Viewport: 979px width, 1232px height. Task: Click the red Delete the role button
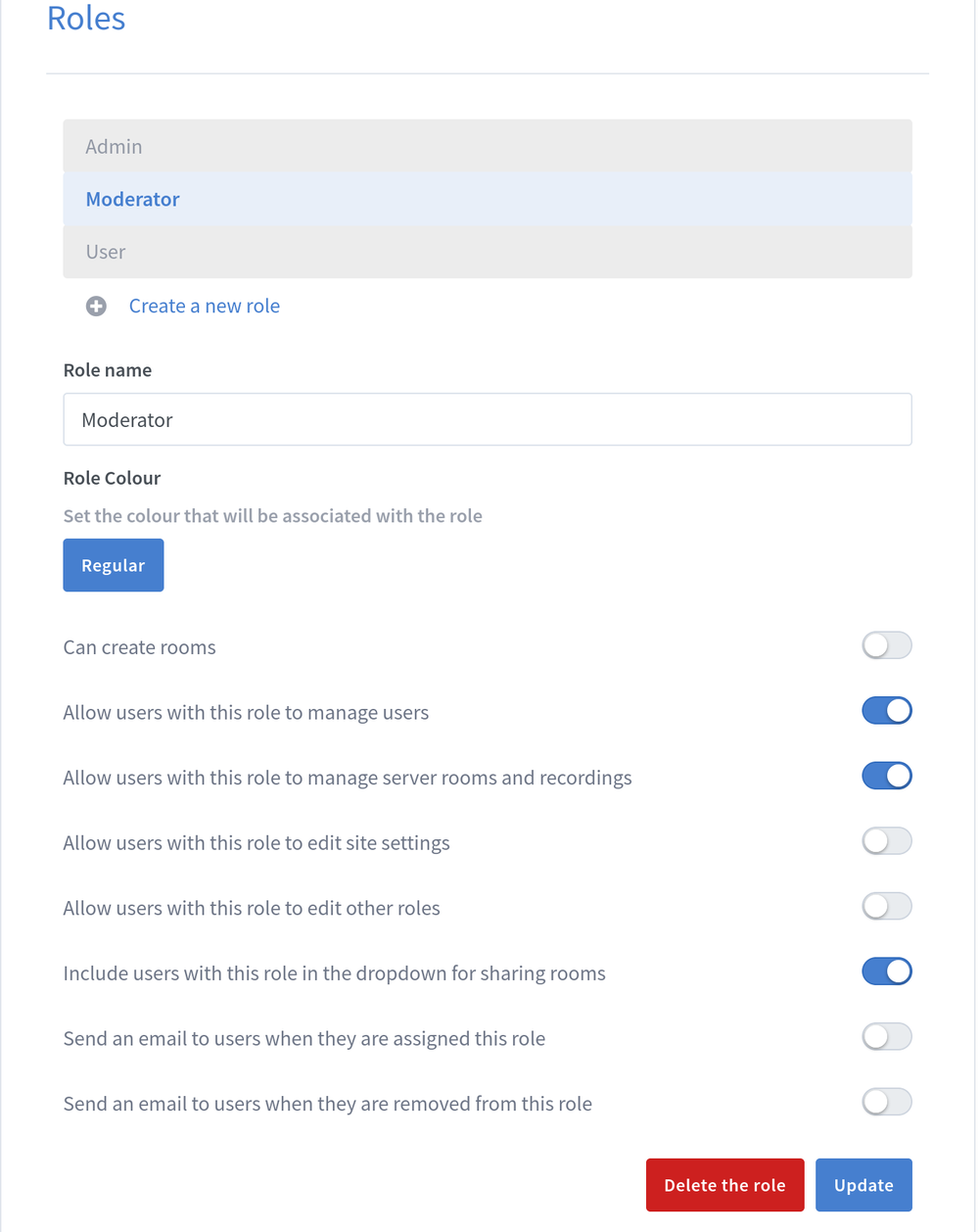pyautogui.click(x=724, y=1185)
